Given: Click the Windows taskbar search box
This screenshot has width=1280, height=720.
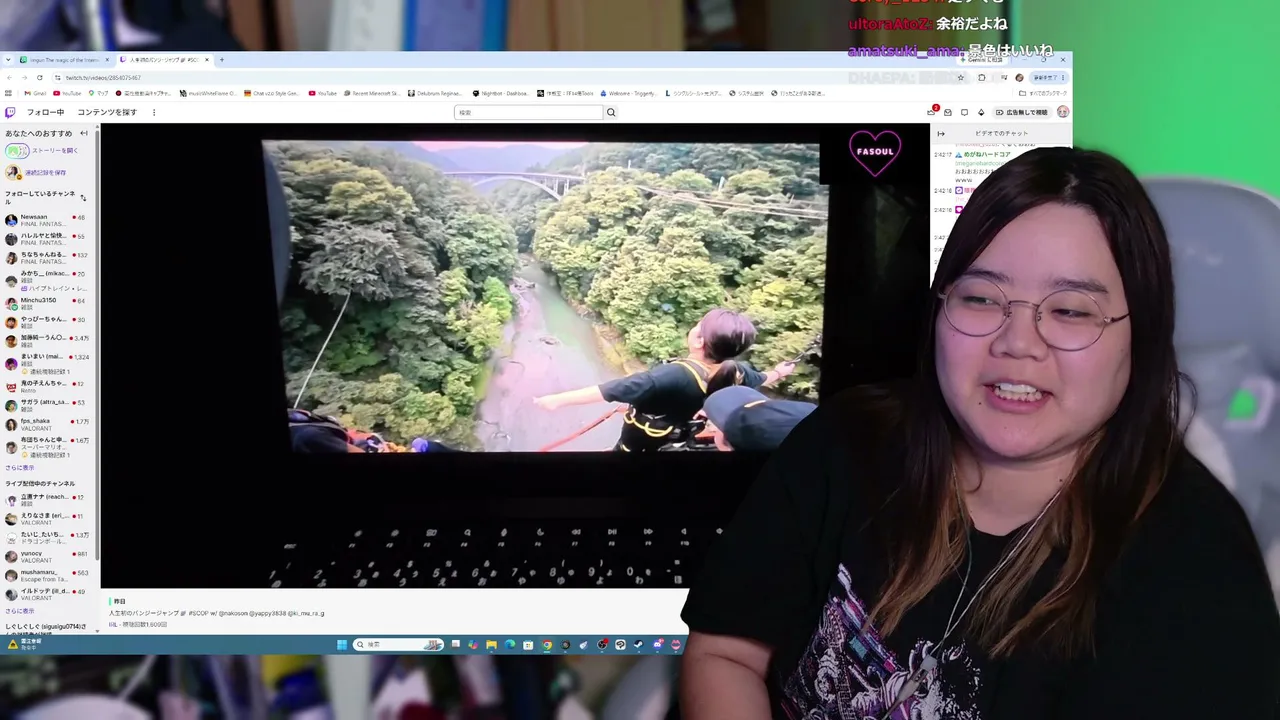Looking at the screenshot, I should pyautogui.click(x=398, y=645).
